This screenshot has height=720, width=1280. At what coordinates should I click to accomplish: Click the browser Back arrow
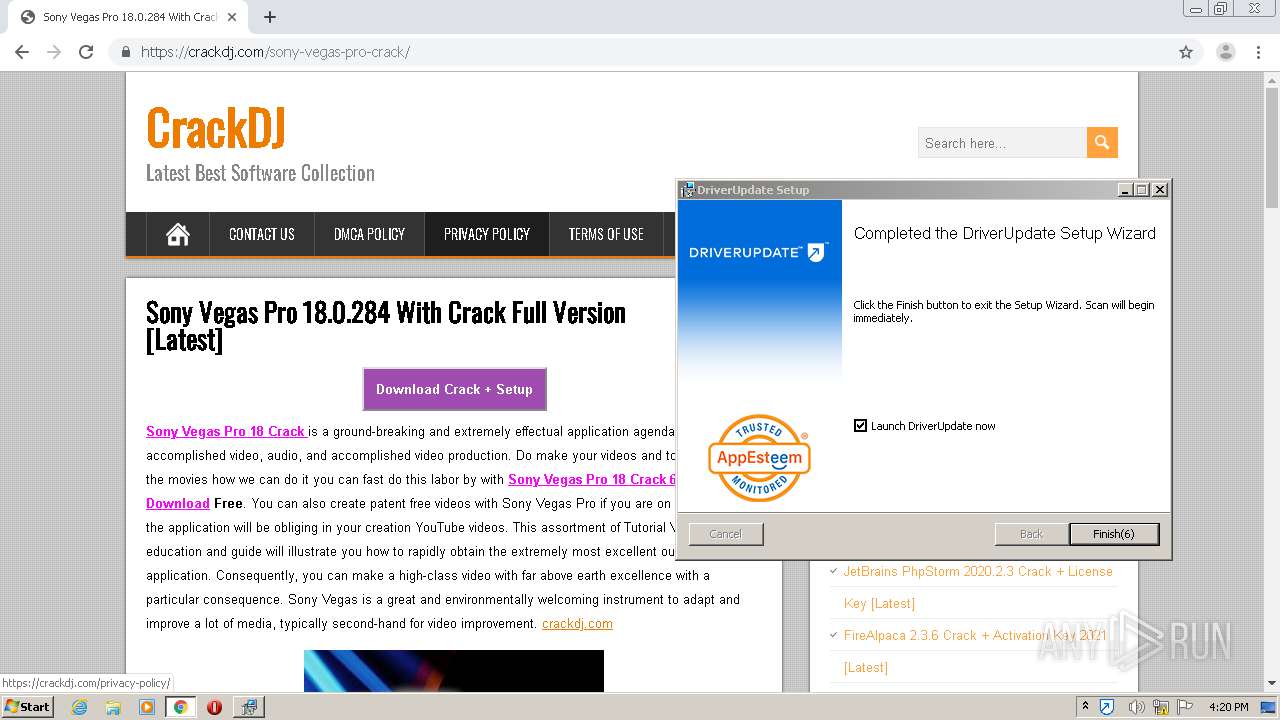coord(22,52)
